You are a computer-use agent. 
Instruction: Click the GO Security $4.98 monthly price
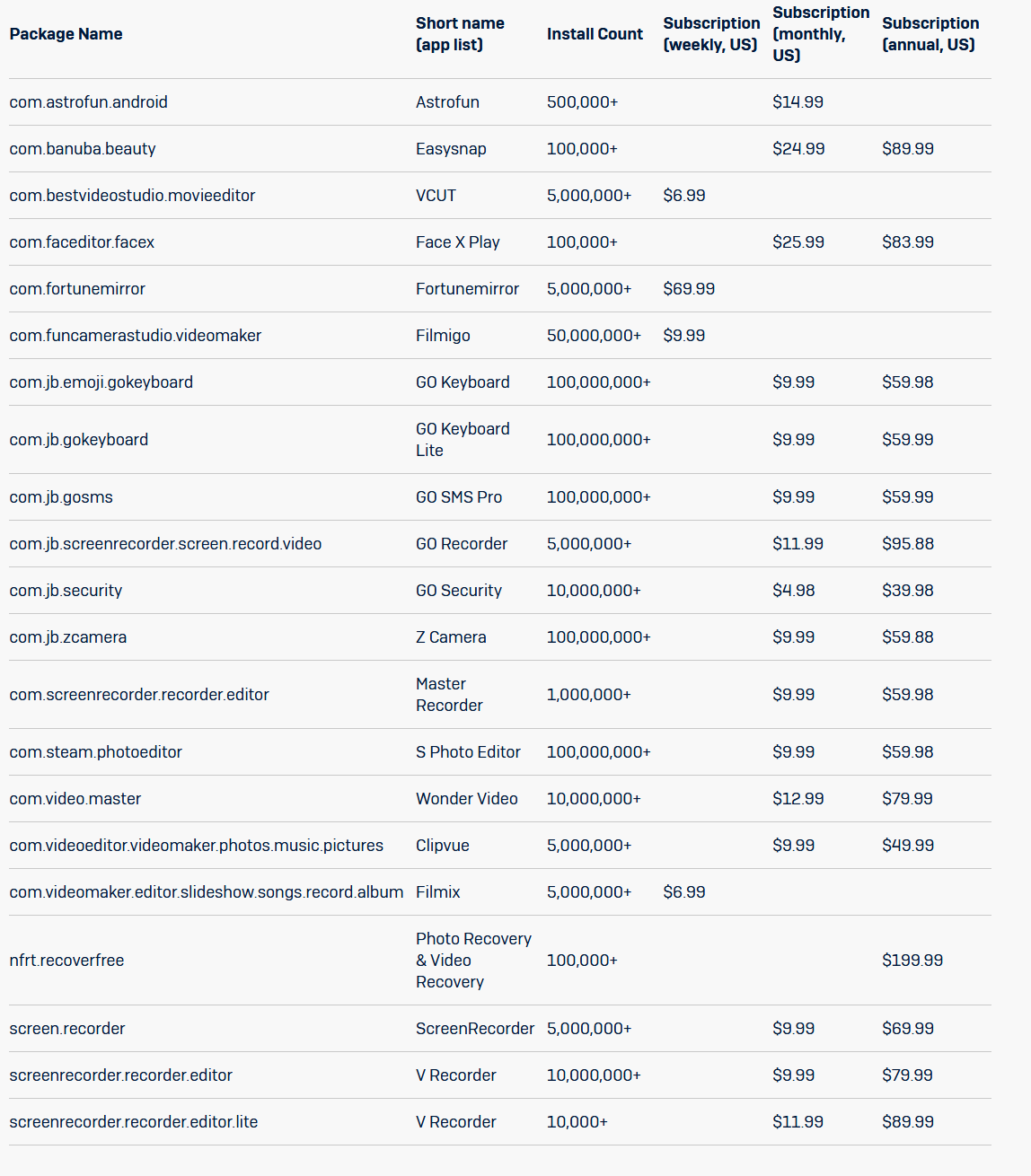pyautogui.click(x=794, y=591)
